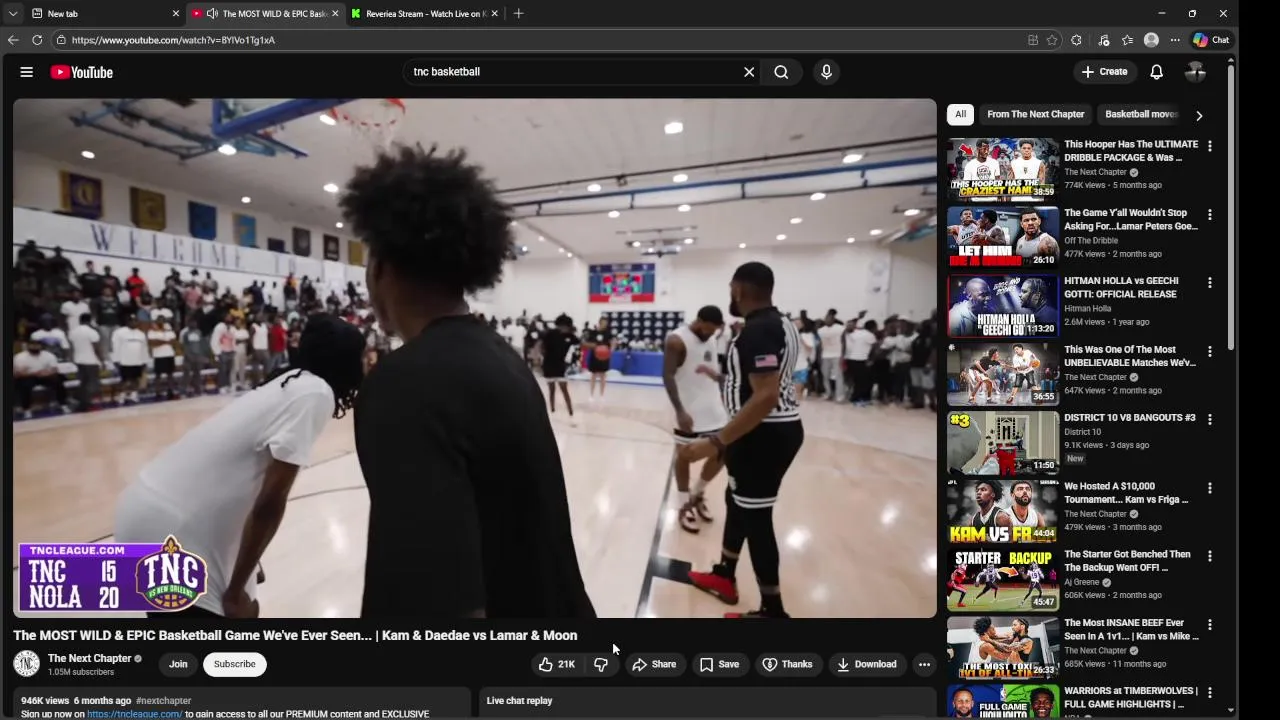The width and height of the screenshot is (1280, 720).
Task: Open the split screen icon in address bar
Action: pos(1033,40)
